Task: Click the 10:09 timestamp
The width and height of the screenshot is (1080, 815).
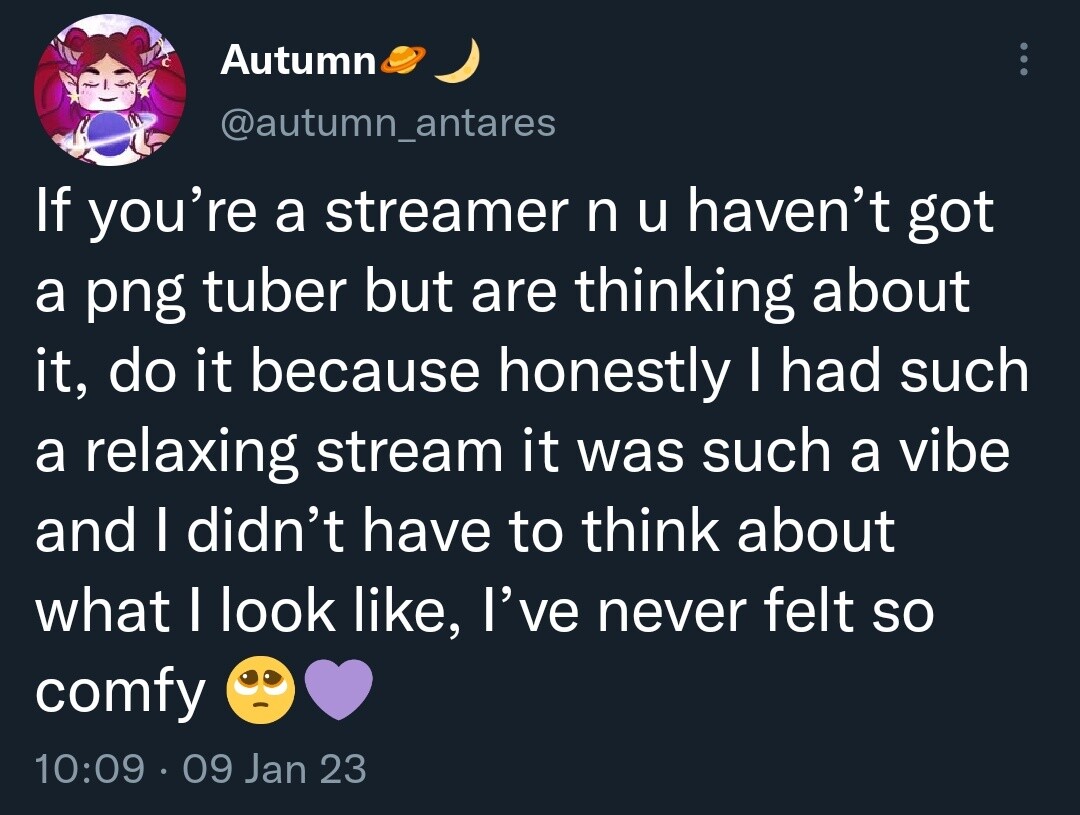Action: [90, 769]
